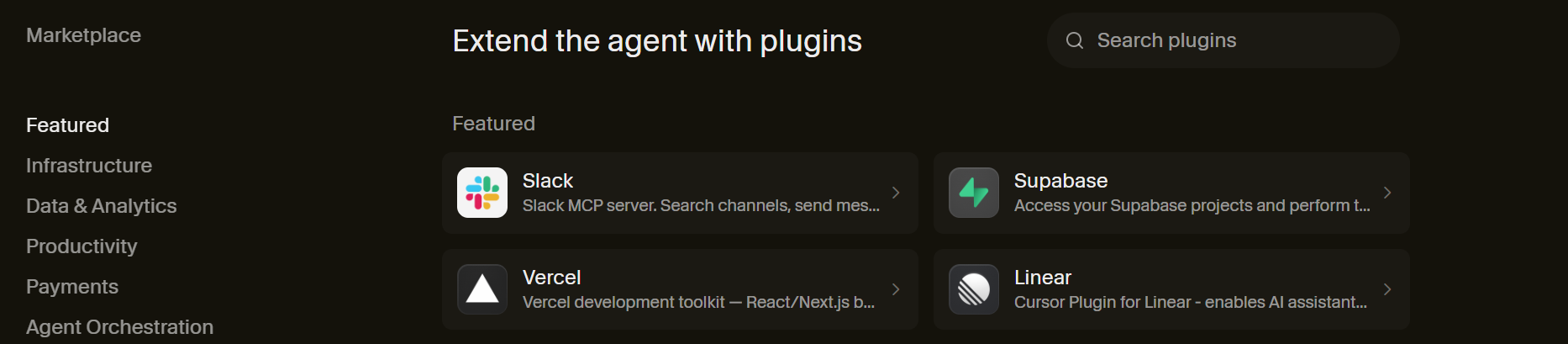Open the Data & Analytics category

(102, 206)
